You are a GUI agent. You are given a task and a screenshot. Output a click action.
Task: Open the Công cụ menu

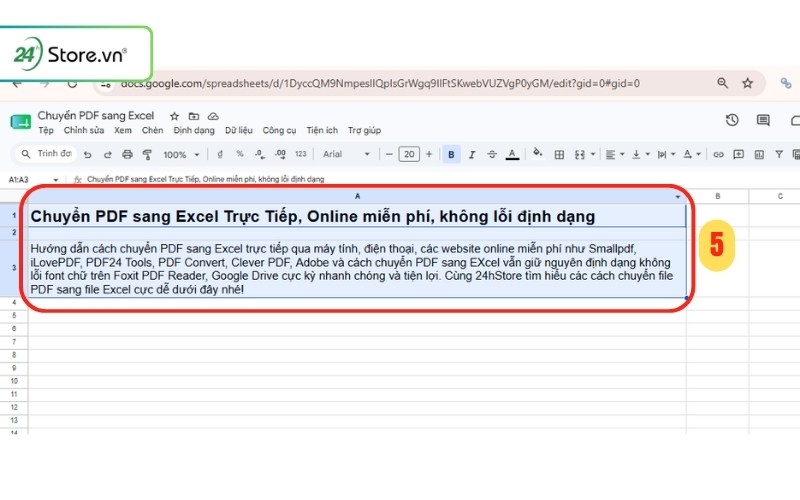279,131
